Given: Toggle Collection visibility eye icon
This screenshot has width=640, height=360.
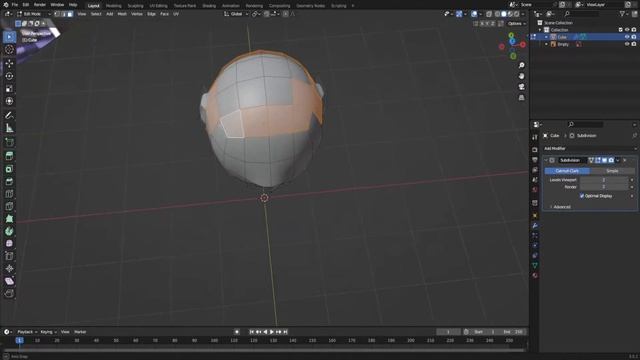Looking at the screenshot, I should (x=627, y=30).
